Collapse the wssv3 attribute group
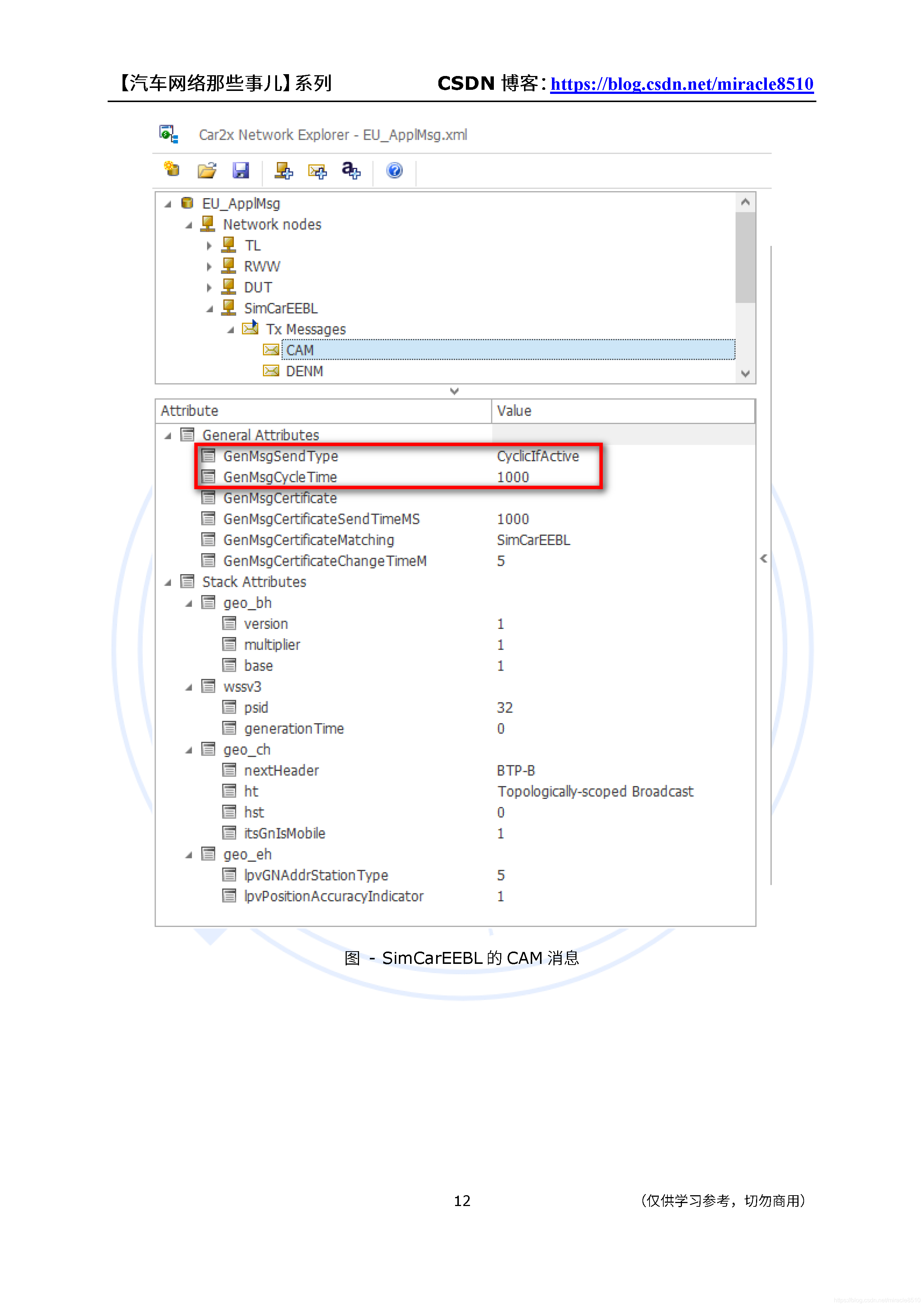This screenshot has width=924, height=1307. click(189, 688)
